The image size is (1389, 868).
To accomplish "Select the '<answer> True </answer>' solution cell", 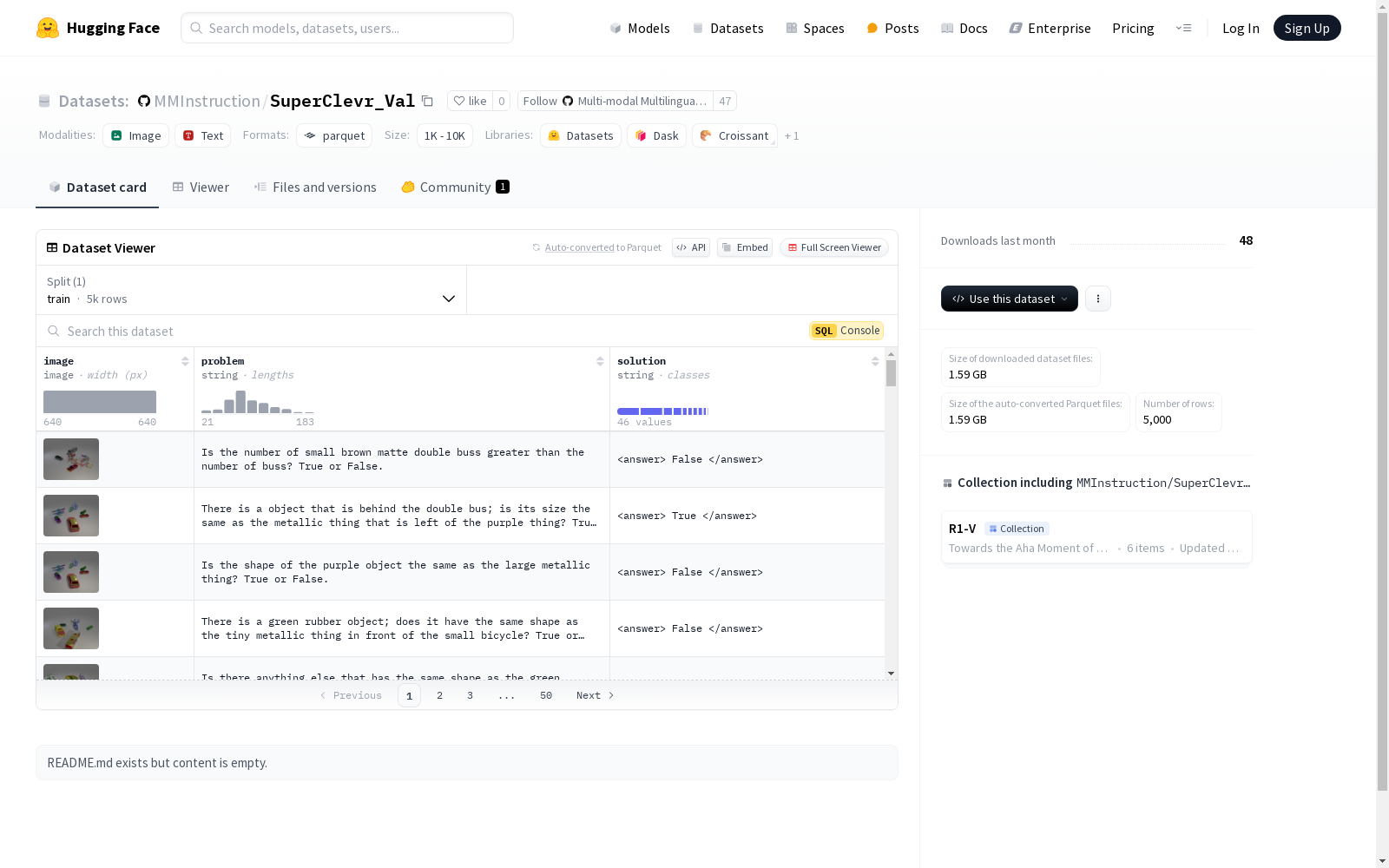I will click(x=747, y=516).
